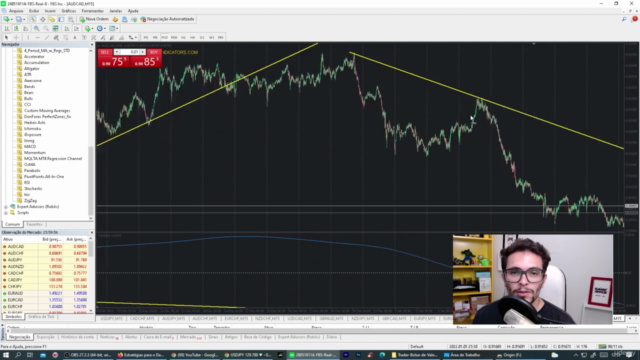Open the Strategy Tester icon
The image size is (640, 360).
71,19
